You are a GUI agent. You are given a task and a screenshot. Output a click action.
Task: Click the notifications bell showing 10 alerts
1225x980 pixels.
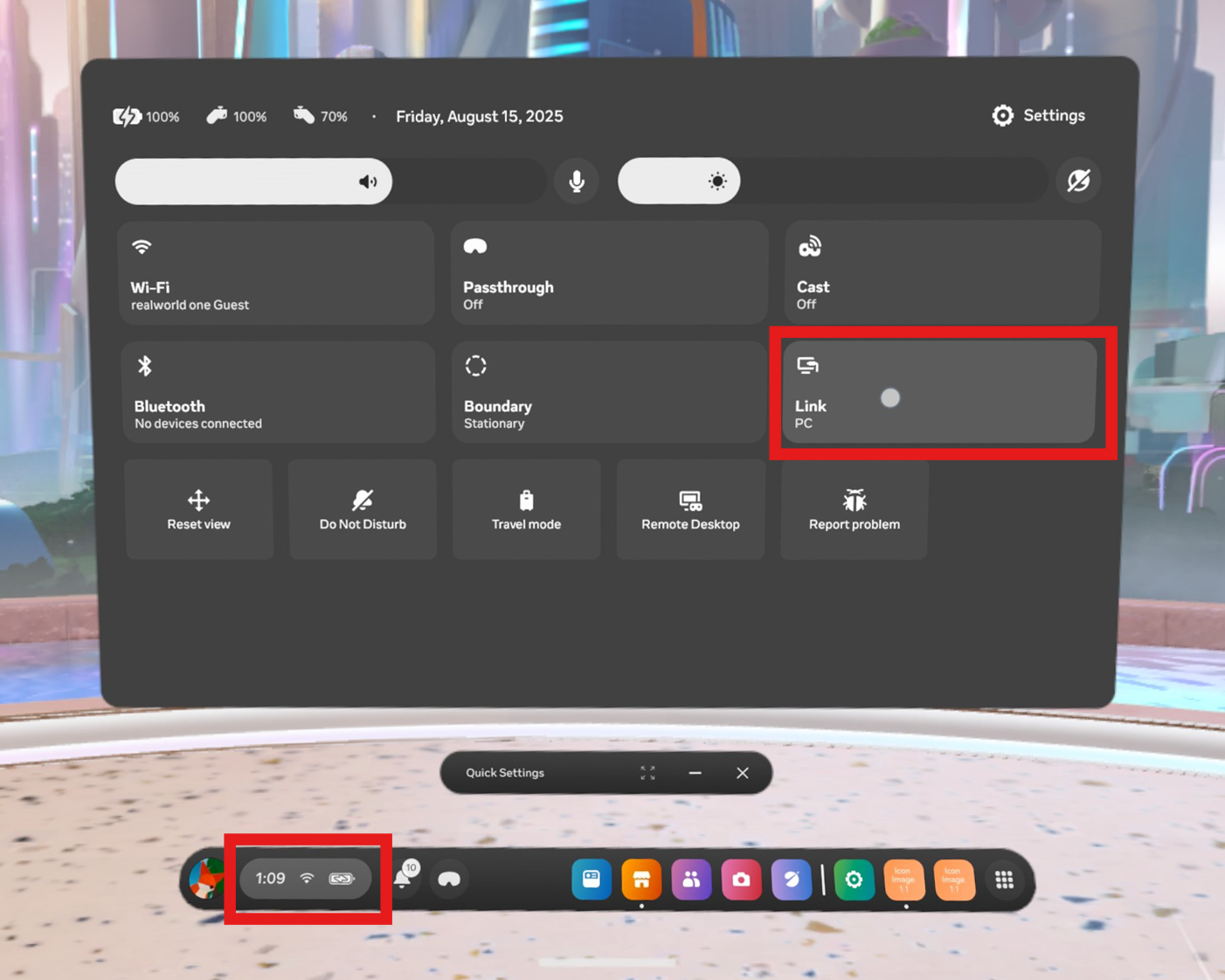(403, 880)
